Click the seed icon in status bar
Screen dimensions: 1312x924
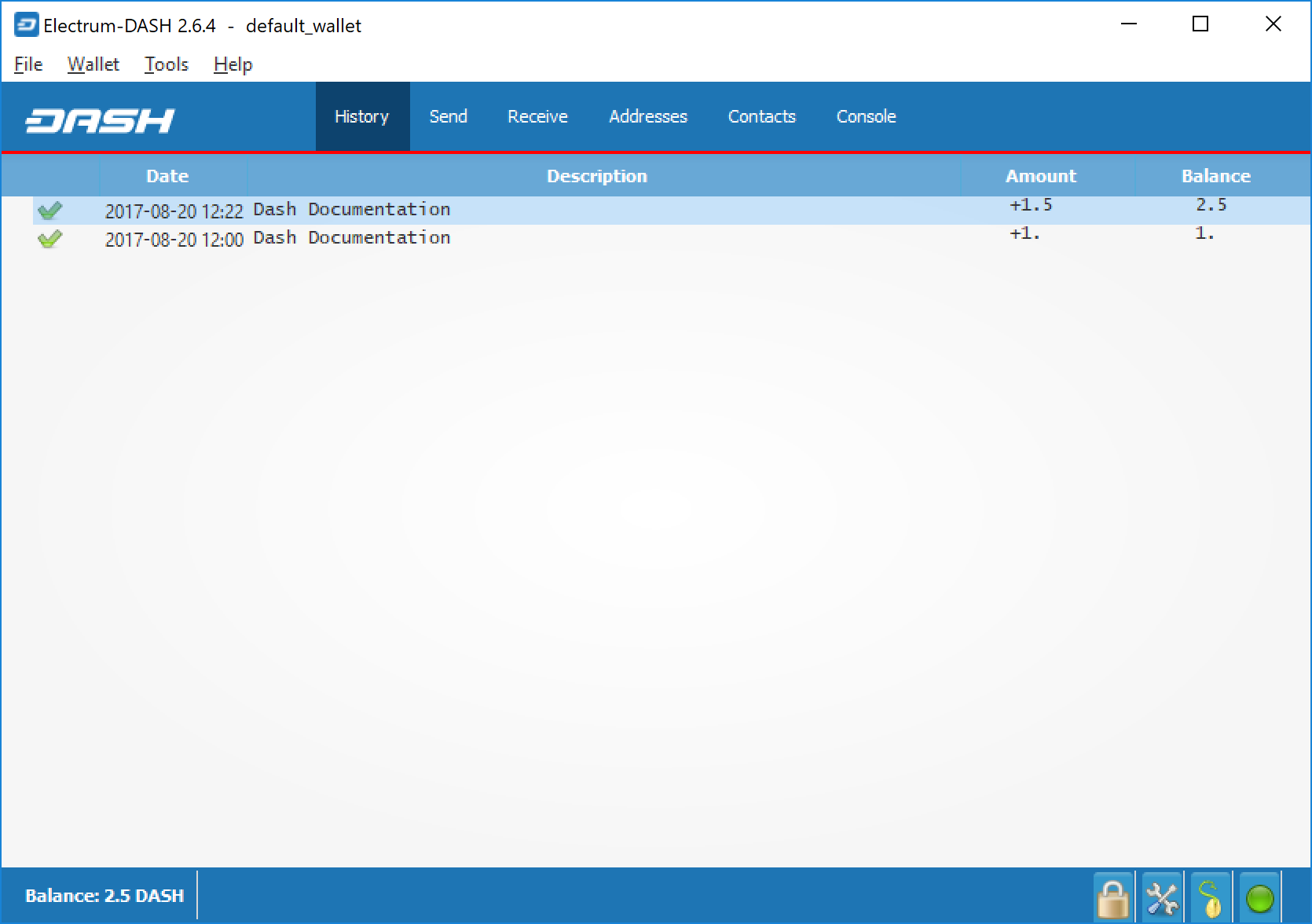pos(1211,897)
